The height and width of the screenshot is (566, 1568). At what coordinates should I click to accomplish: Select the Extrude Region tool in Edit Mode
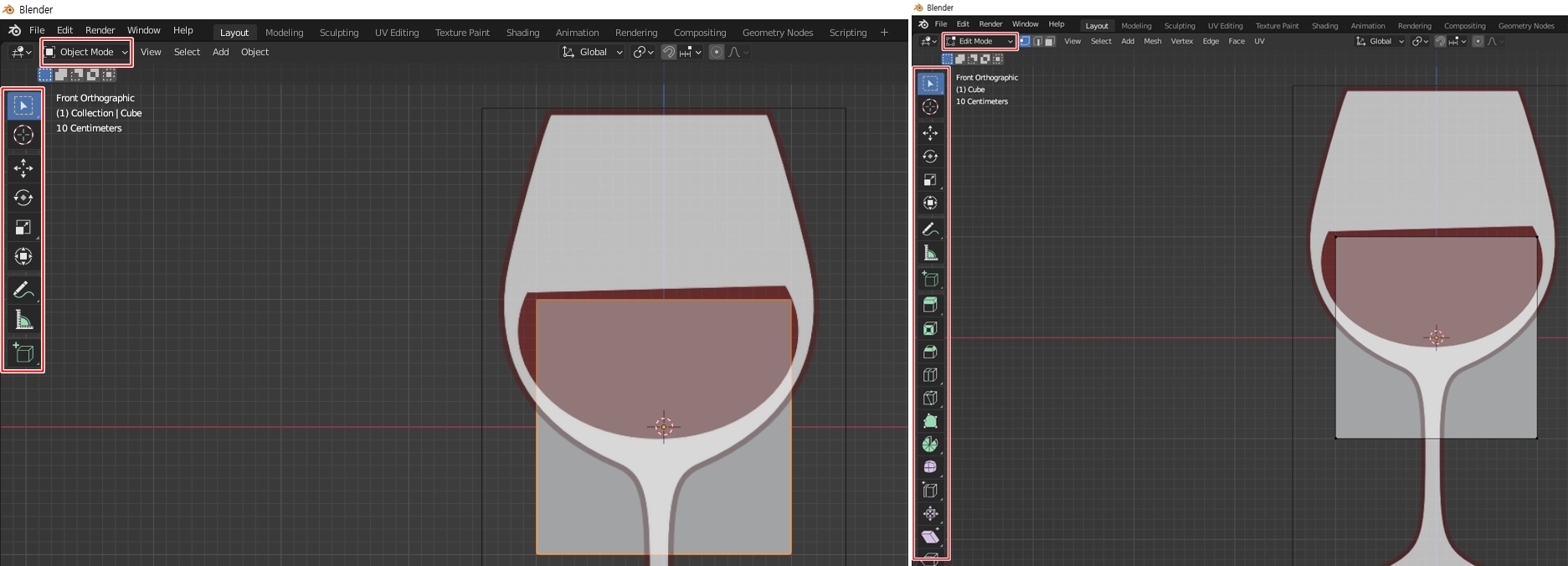click(930, 306)
